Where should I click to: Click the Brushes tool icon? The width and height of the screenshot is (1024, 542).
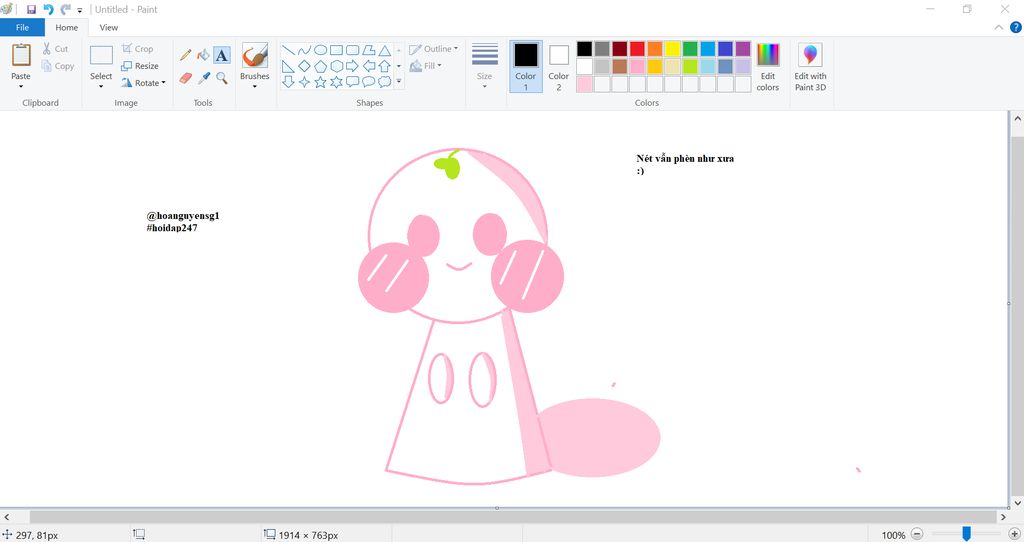(x=254, y=55)
